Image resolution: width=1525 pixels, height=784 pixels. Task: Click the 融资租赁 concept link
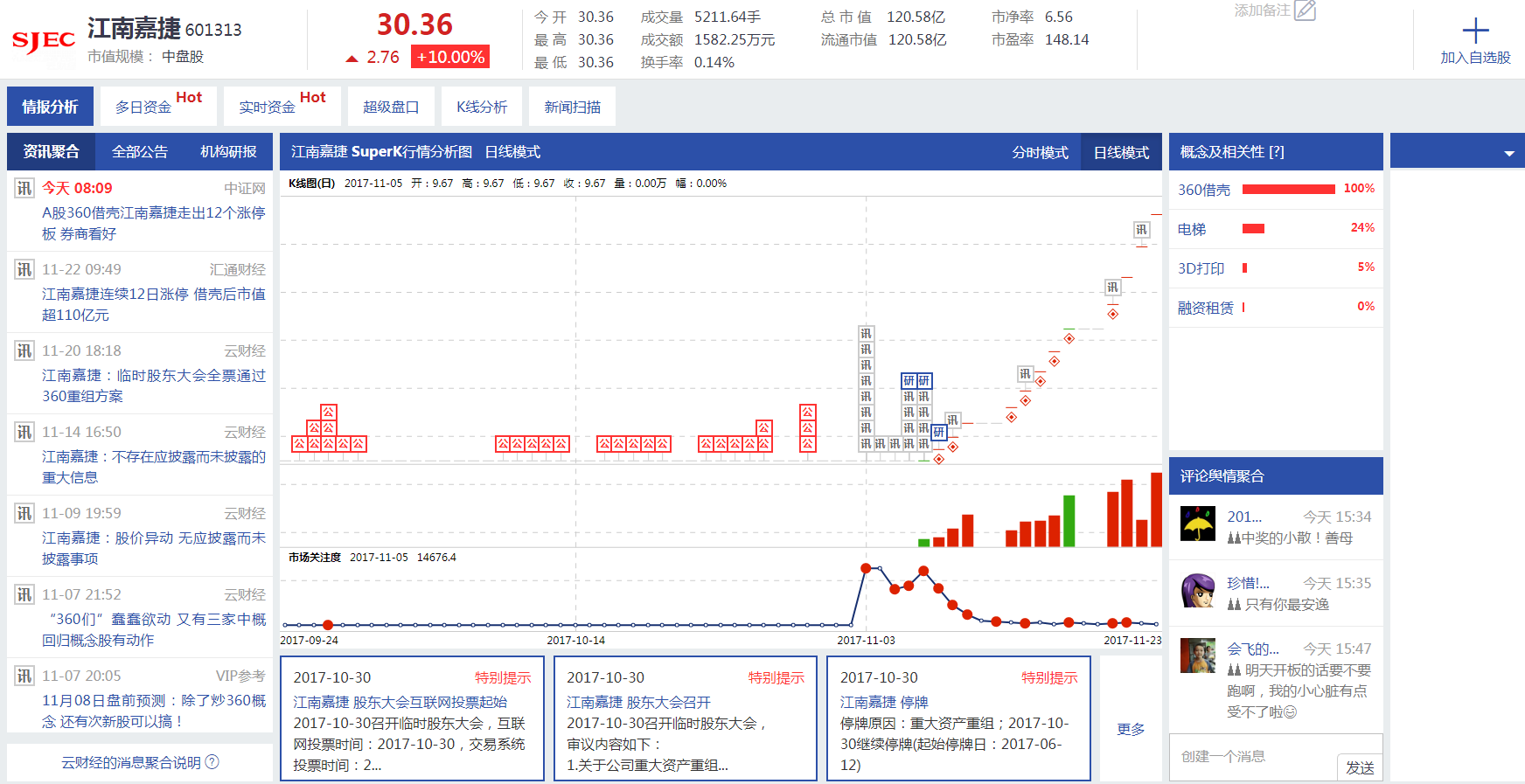(1205, 308)
